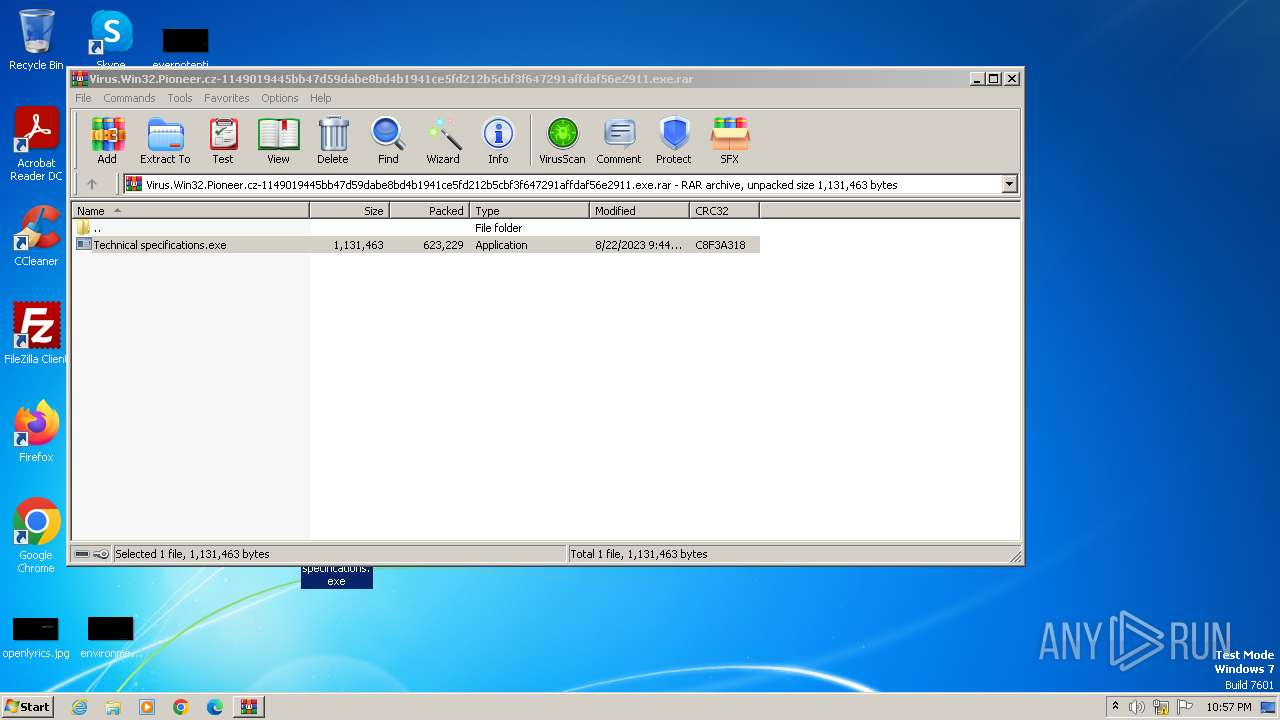
Task: Run VirusScan on the archive
Action: click(x=562, y=140)
